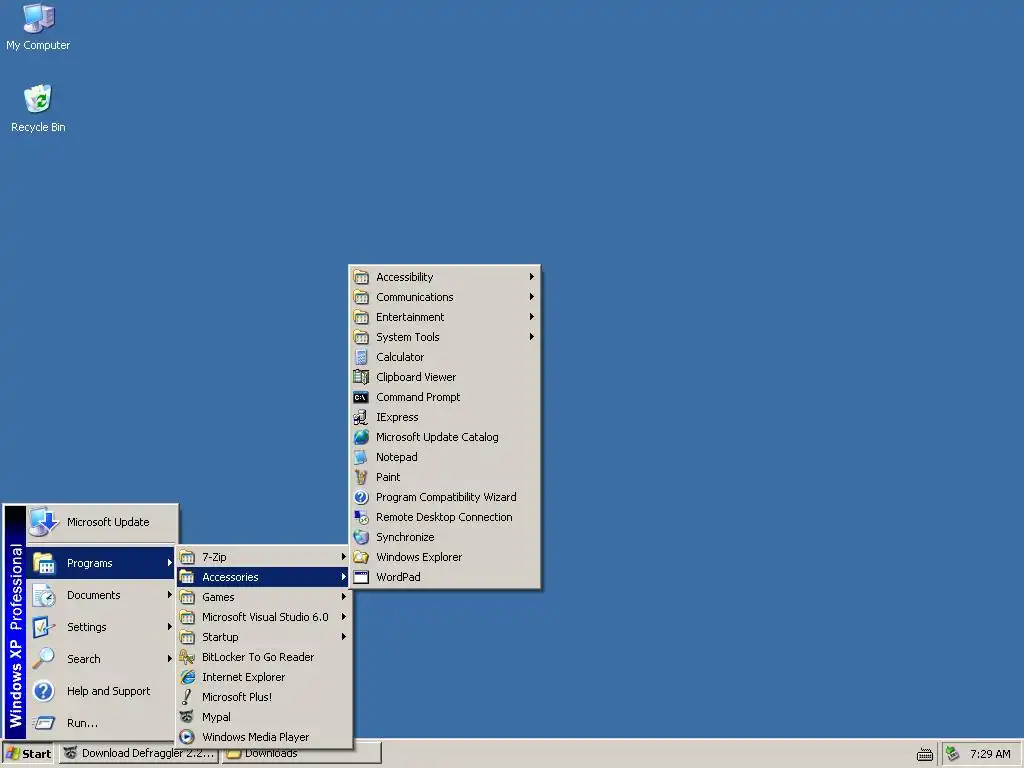The height and width of the screenshot is (768, 1024).
Task: Click the Microsoft Update Catalog globe icon
Action: coord(361,437)
